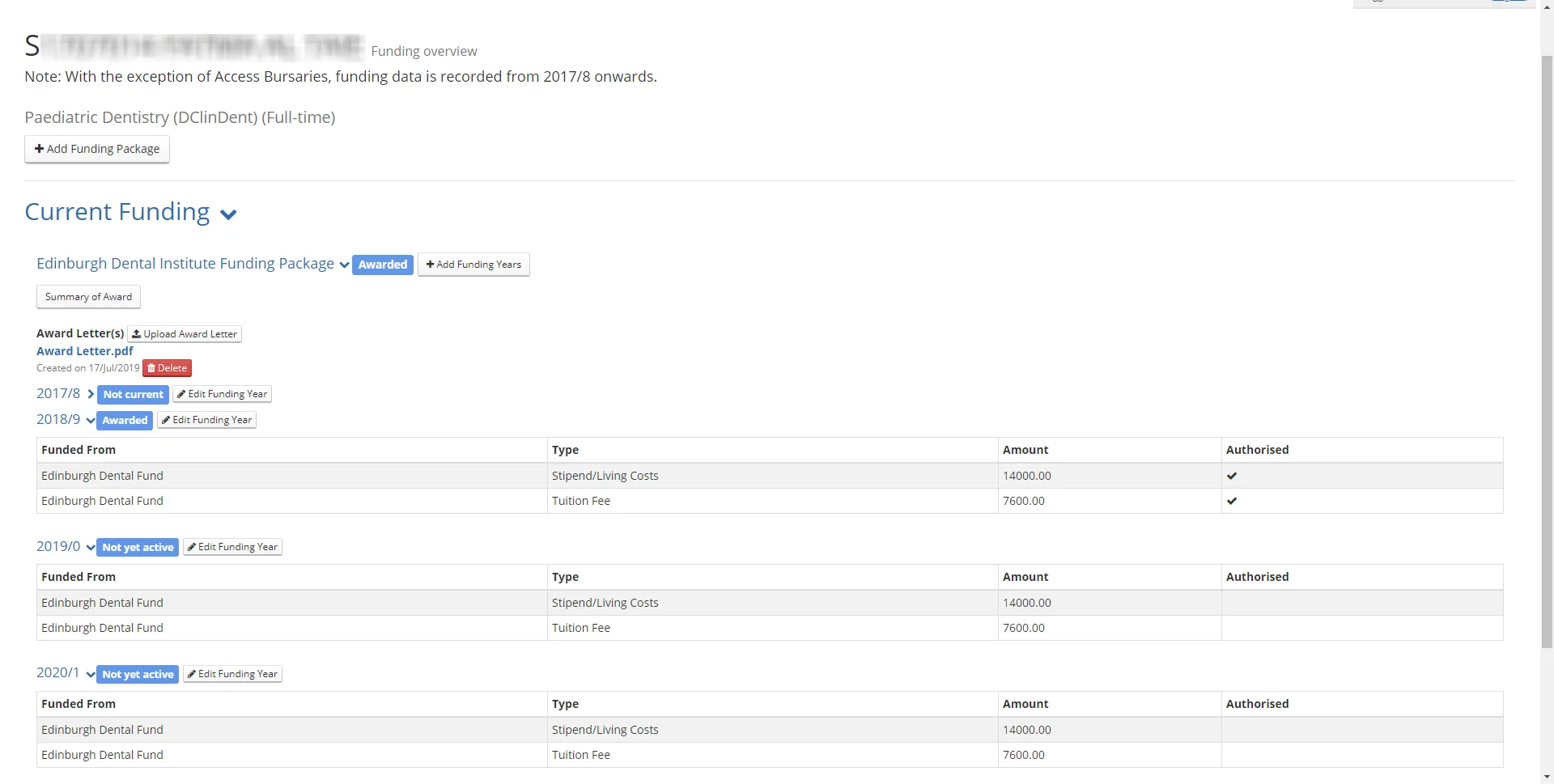
Task: Delete the award letter
Action: click(167, 368)
